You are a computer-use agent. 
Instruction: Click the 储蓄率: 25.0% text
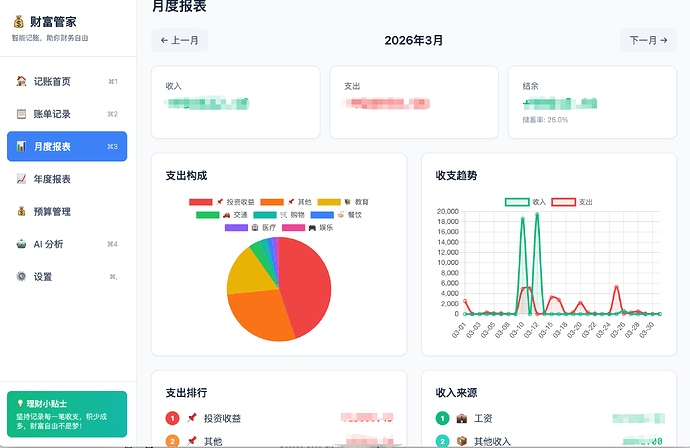[x=545, y=120]
